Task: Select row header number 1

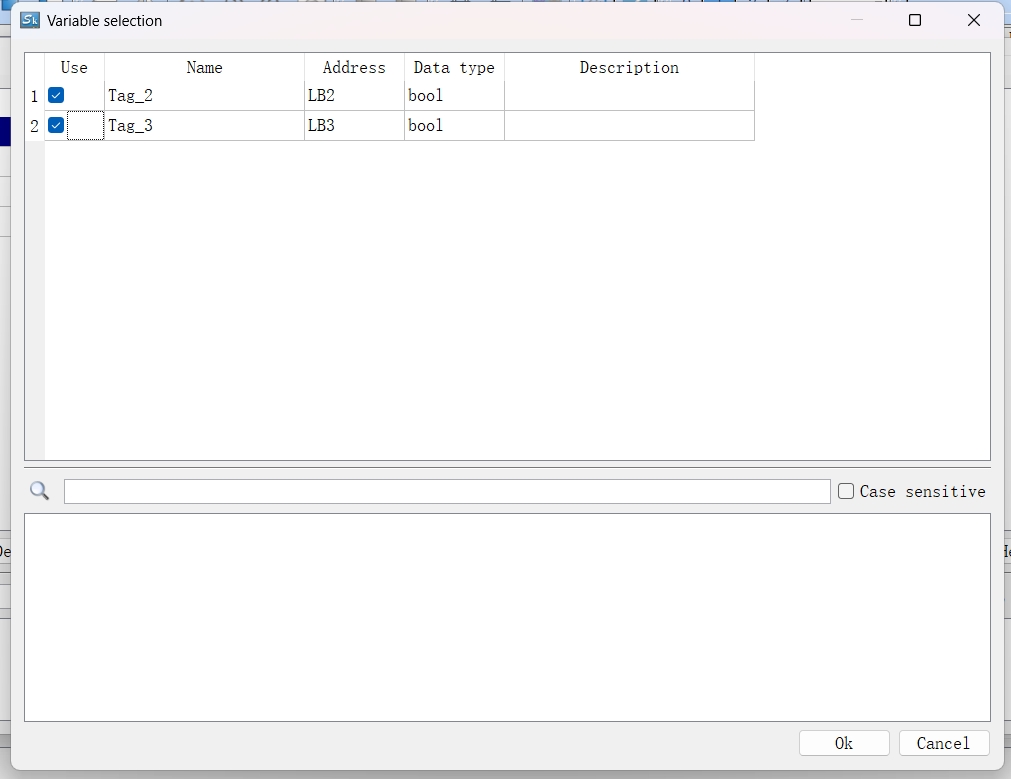Action: pos(34,96)
